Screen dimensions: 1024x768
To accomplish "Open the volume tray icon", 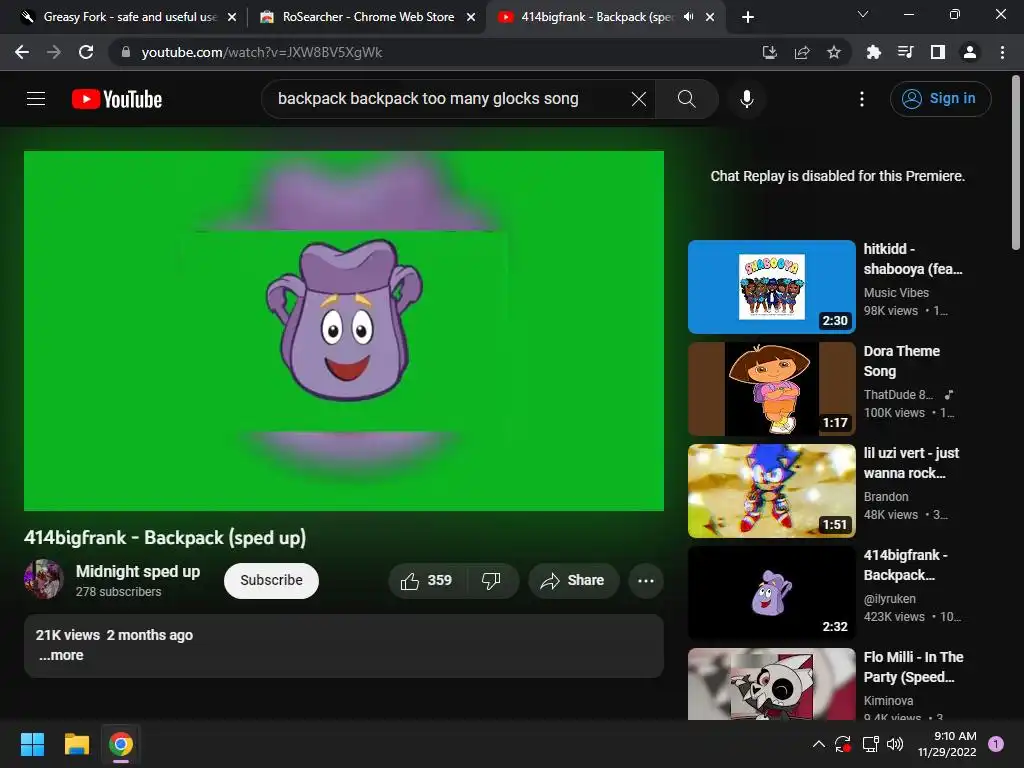I will click(895, 744).
